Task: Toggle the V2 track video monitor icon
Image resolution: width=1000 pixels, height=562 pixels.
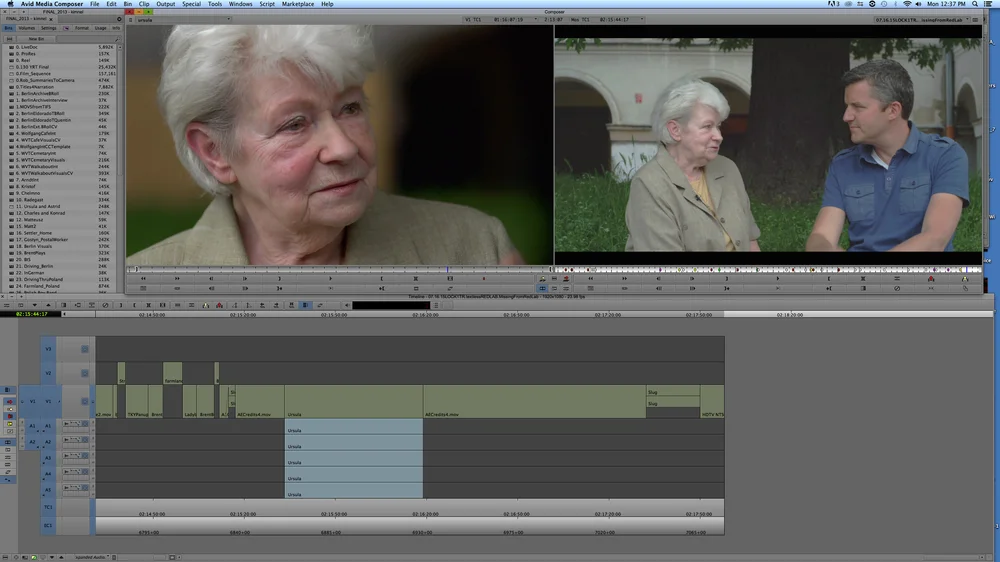Action: 84,373
